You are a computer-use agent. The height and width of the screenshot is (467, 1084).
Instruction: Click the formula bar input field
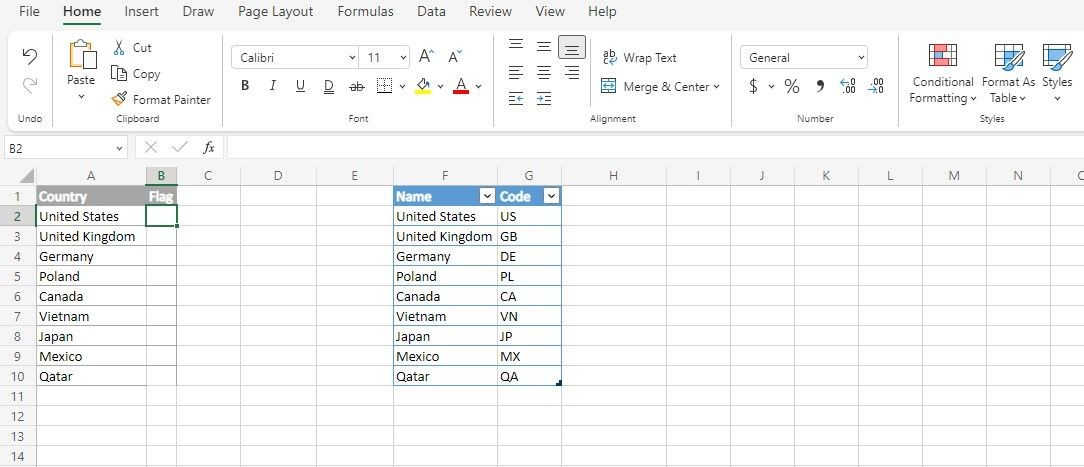pos(655,148)
